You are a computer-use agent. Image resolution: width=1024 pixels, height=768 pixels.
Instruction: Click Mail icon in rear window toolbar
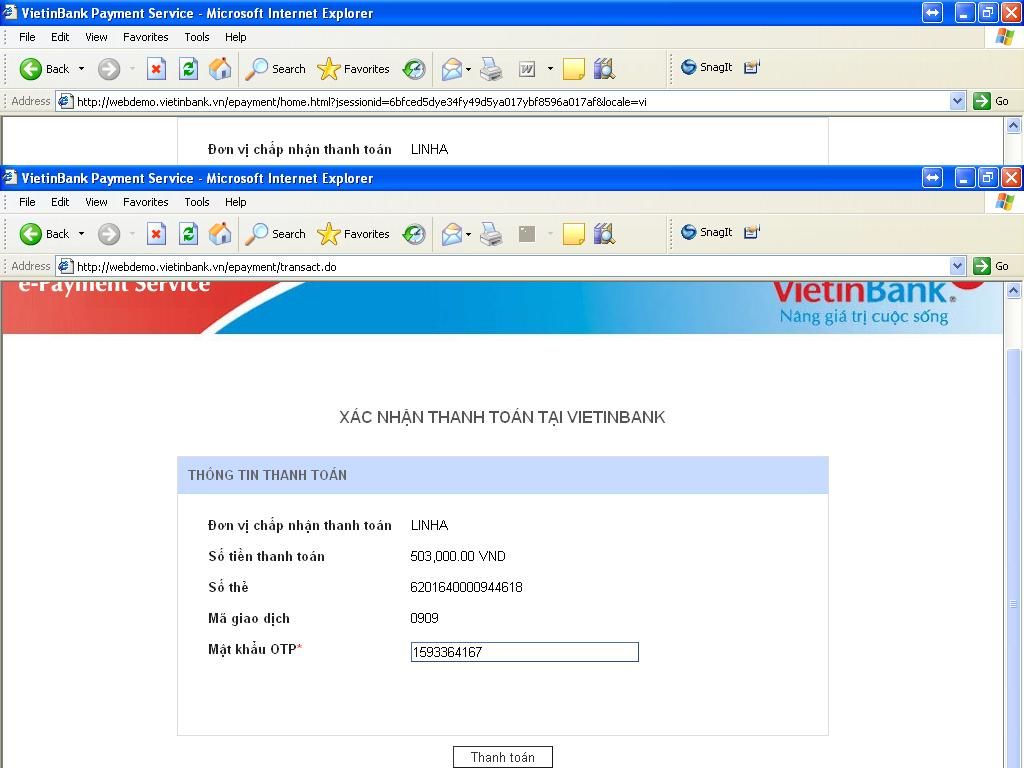451,69
